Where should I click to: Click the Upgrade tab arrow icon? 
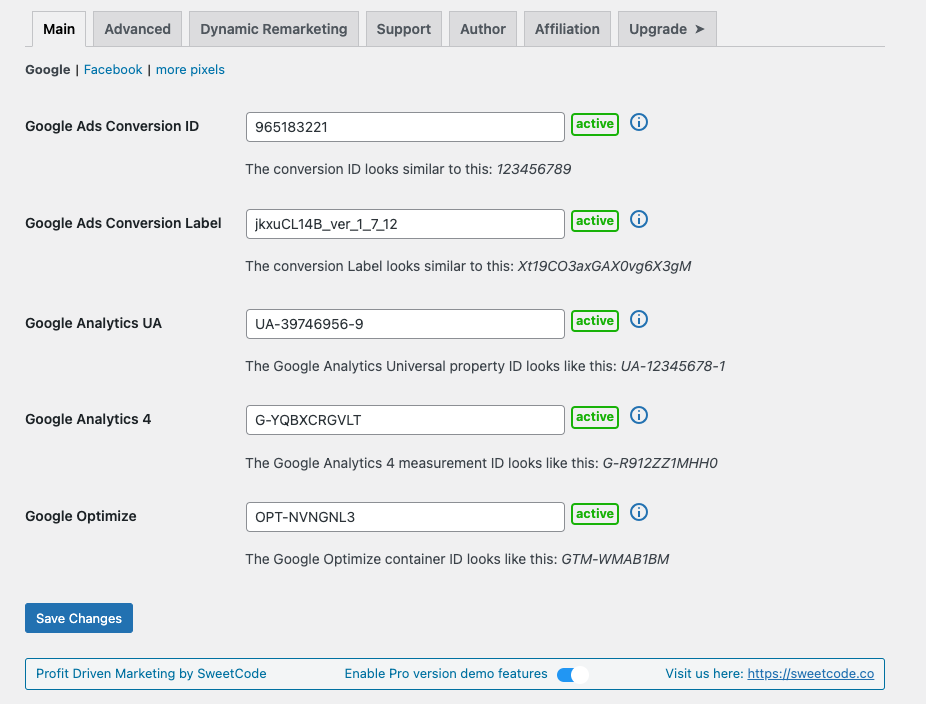(700, 29)
